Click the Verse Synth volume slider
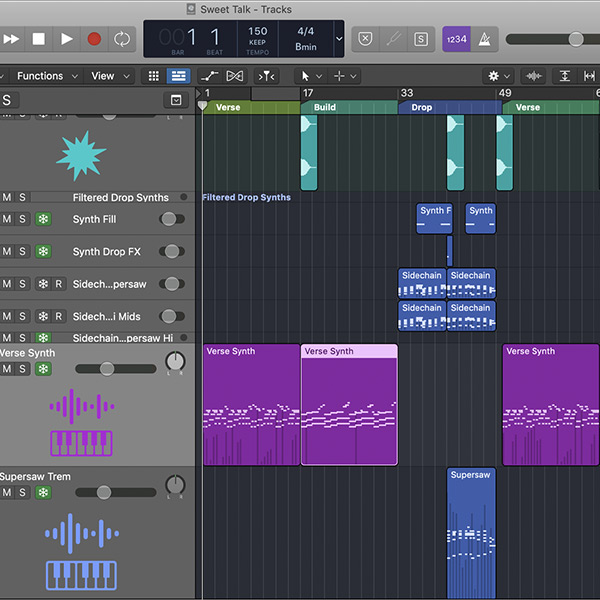Screen dimensions: 600x600 click(x=106, y=369)
